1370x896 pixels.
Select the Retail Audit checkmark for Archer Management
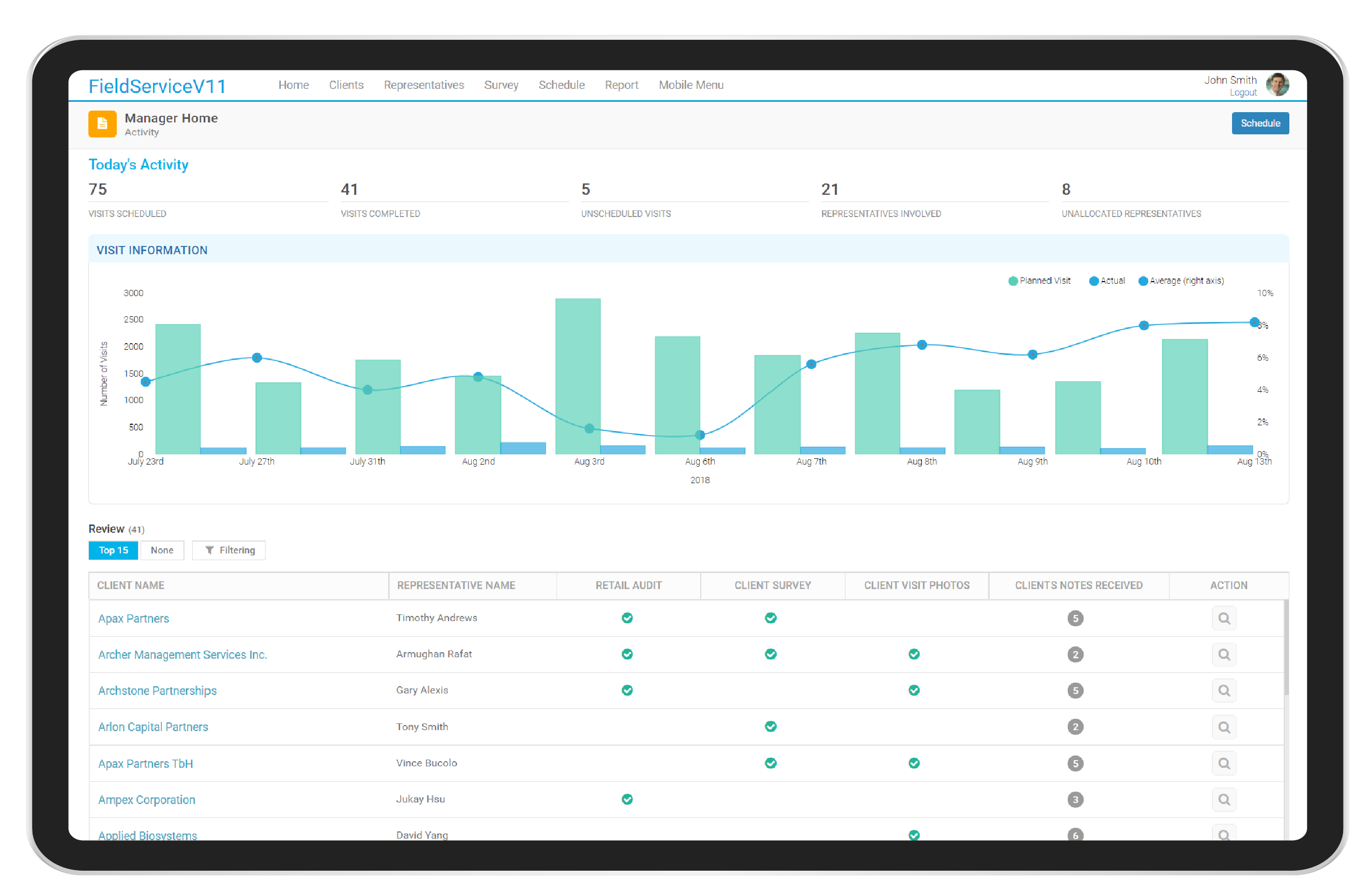coord(627,654)
